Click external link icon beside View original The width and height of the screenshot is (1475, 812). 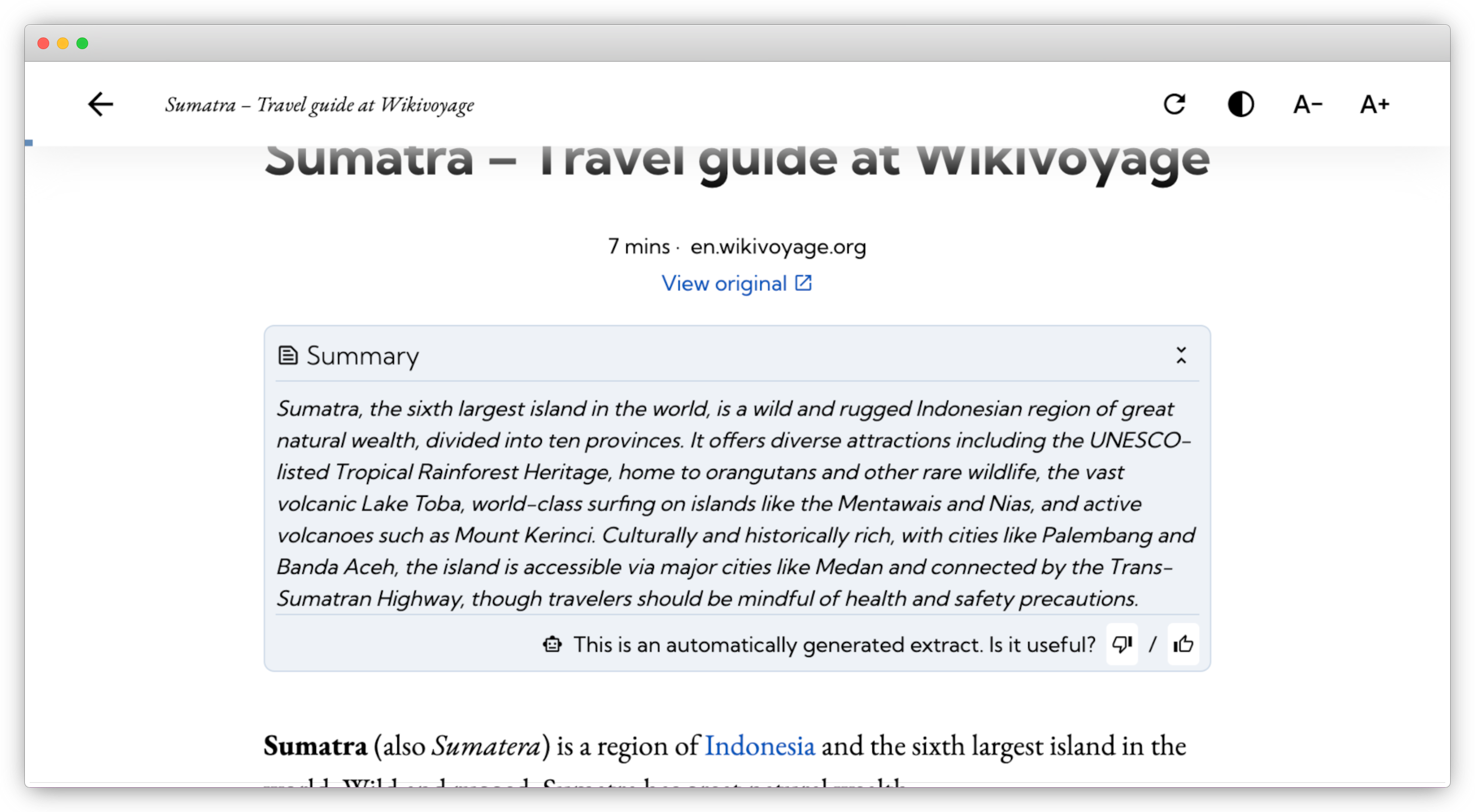pyautogui.click(x=803, y=283)
